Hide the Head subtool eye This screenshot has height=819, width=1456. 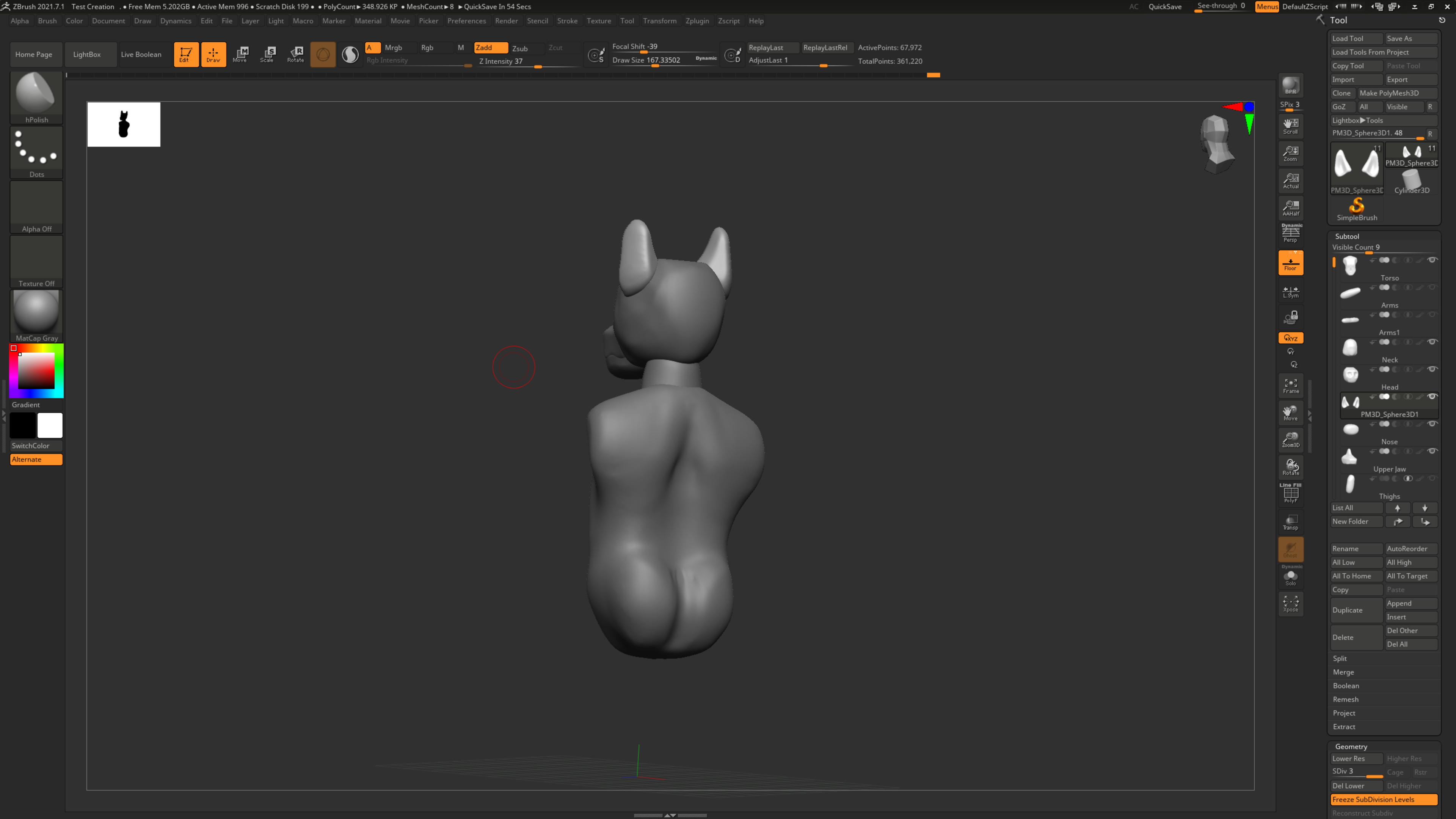click(x=1432, y=369)
